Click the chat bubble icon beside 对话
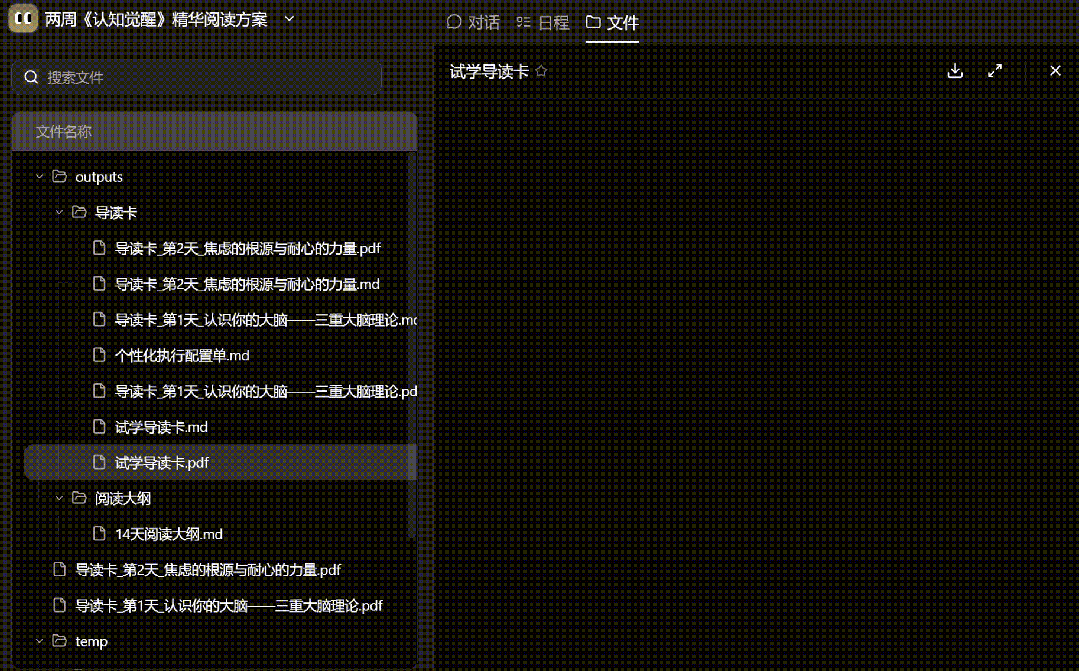The image size is (1079, 671). tap(454, 21)
